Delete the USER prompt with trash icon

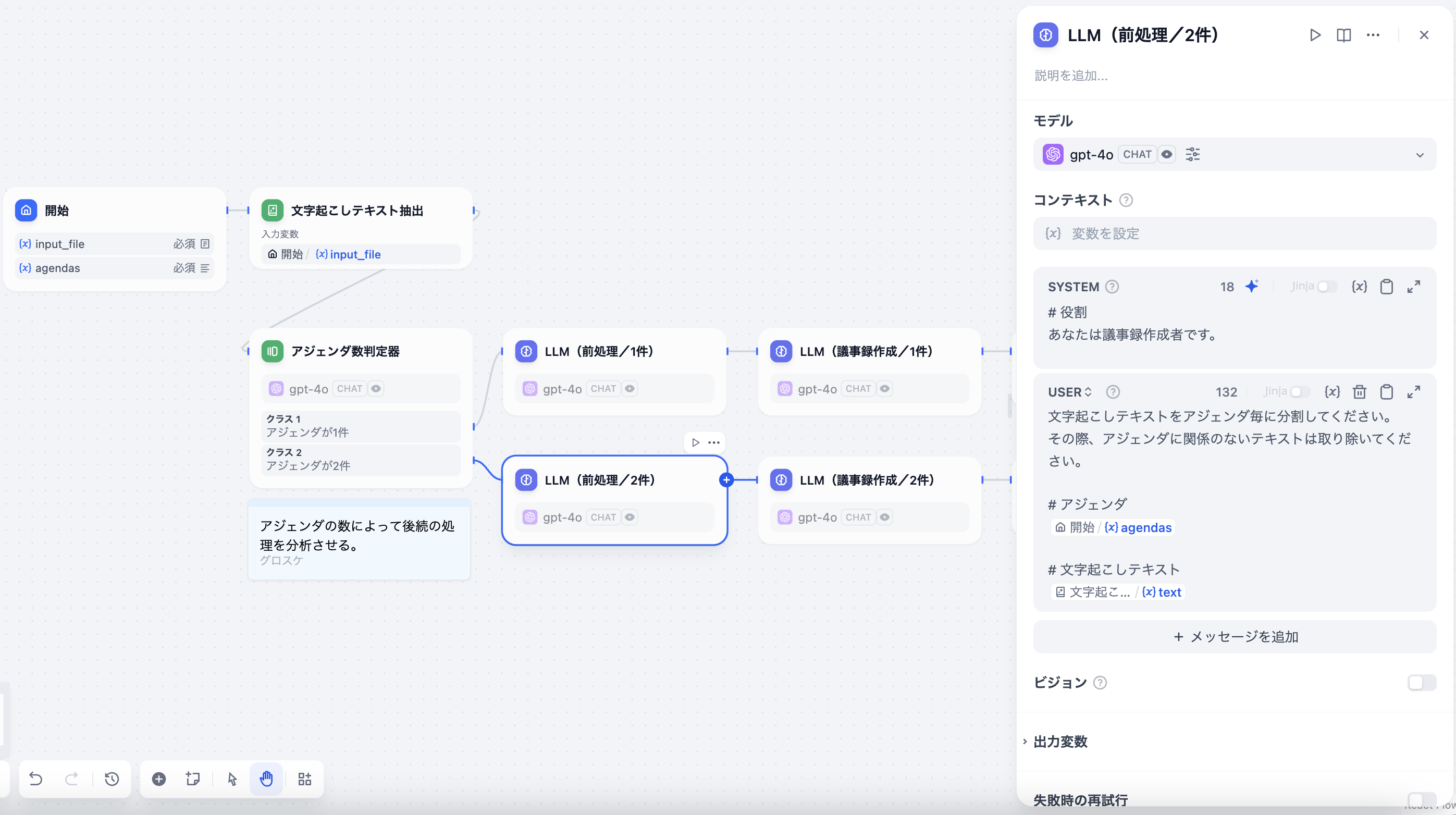coord(1360,392)
